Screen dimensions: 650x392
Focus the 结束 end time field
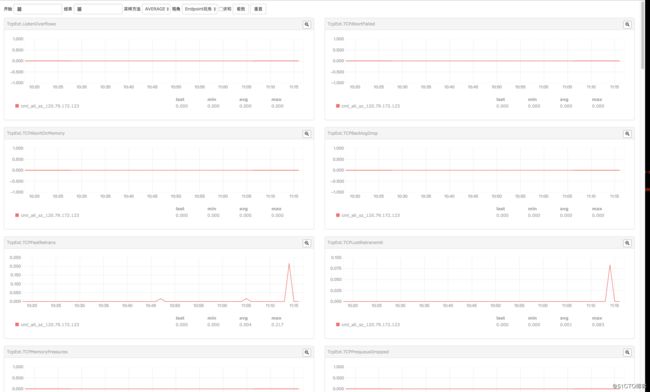tap(98, 9)
